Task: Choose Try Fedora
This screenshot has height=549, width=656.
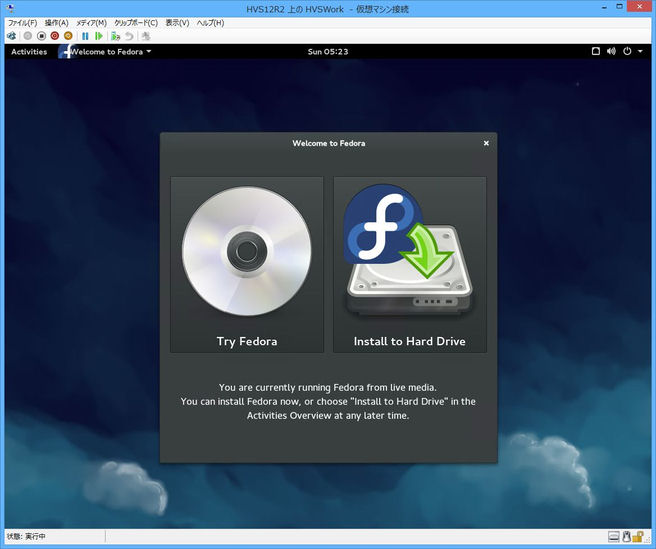Action: (x=247, y=264)
